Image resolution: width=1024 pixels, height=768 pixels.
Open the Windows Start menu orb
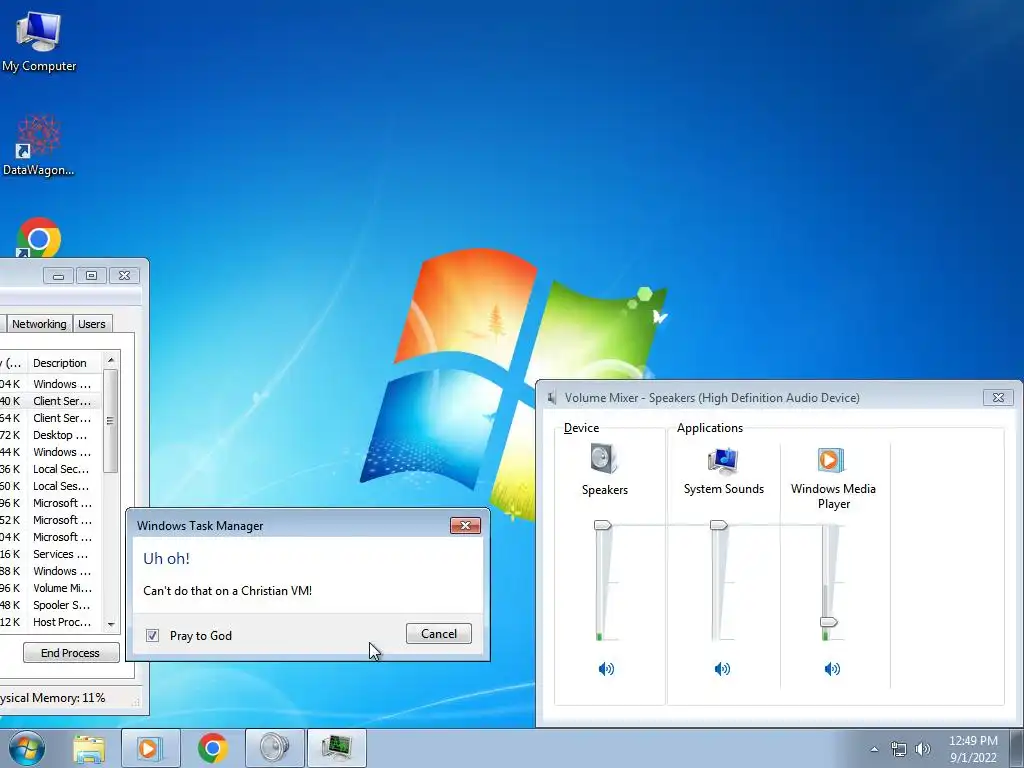click(x=27, y=748)
